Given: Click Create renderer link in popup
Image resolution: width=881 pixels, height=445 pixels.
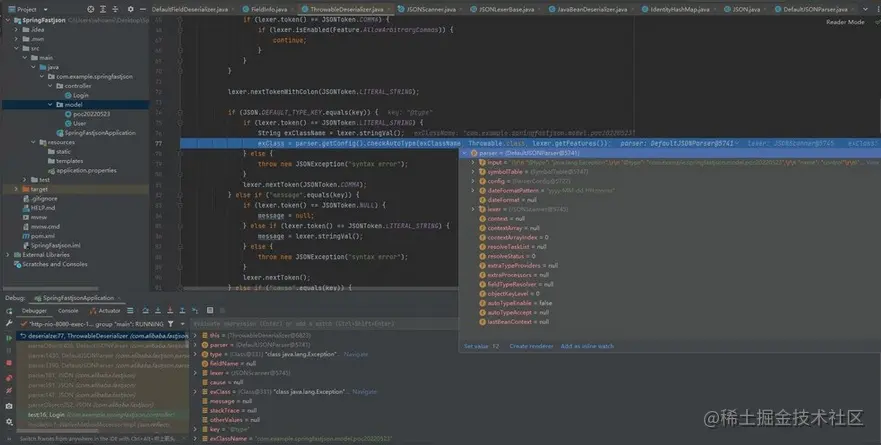Looking at the screenshot, I should click(531, 346).
